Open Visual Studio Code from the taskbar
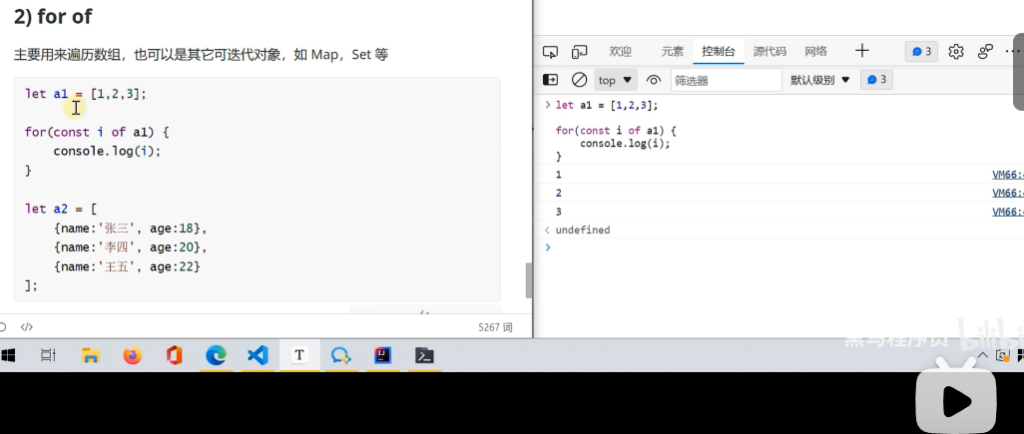The height and width of the screenshot is (434, 1024). [x=257, y=355]
